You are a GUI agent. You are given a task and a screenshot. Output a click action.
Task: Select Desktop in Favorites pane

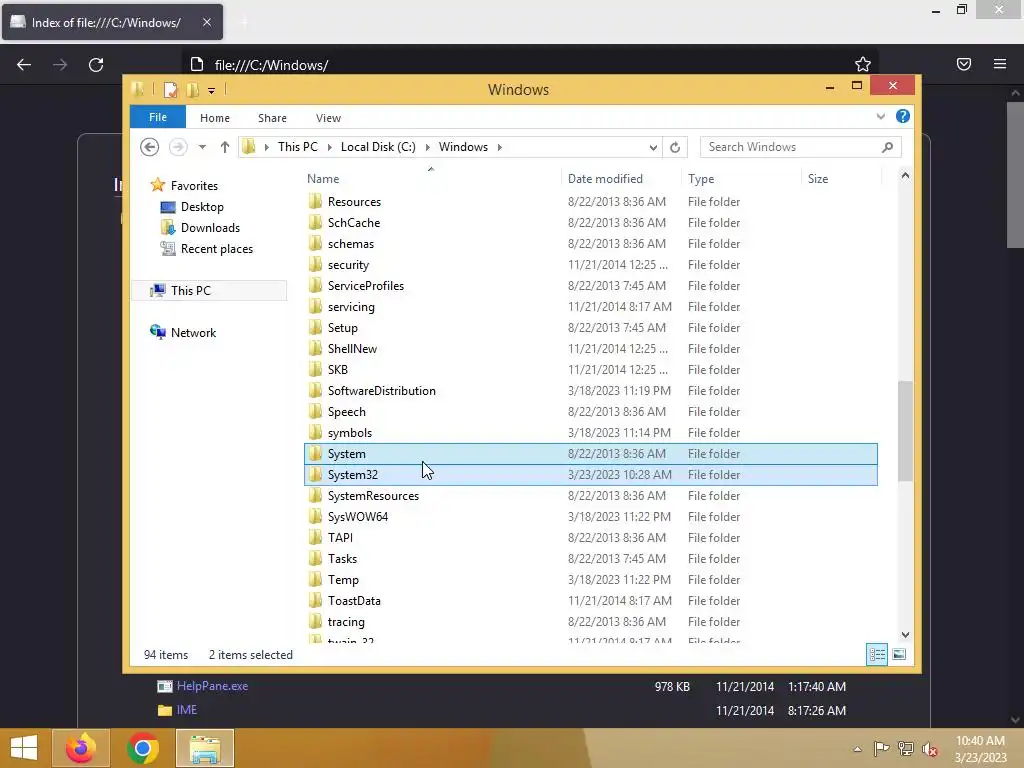click(x=202, y=206)
